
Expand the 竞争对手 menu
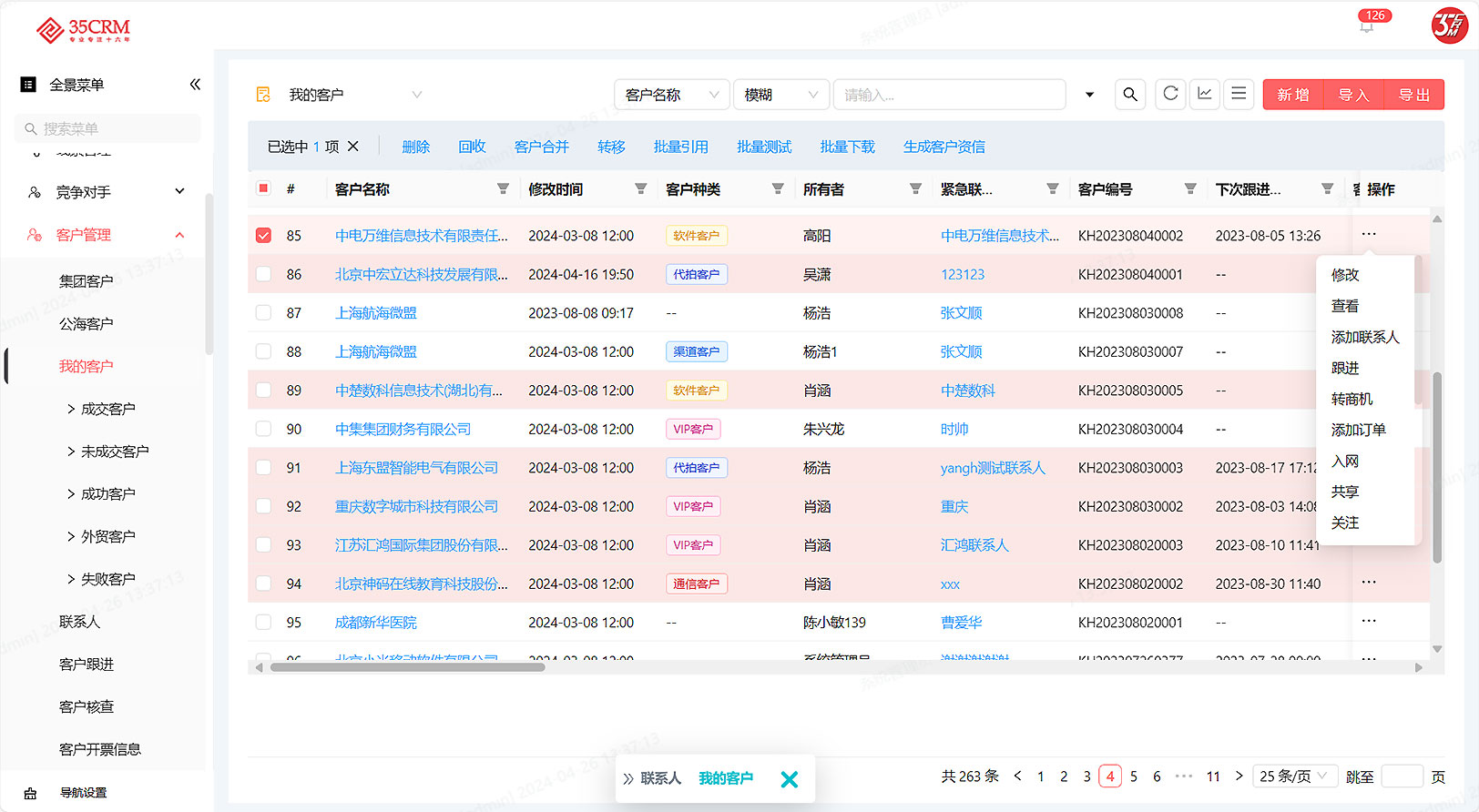tap(179, 191)
